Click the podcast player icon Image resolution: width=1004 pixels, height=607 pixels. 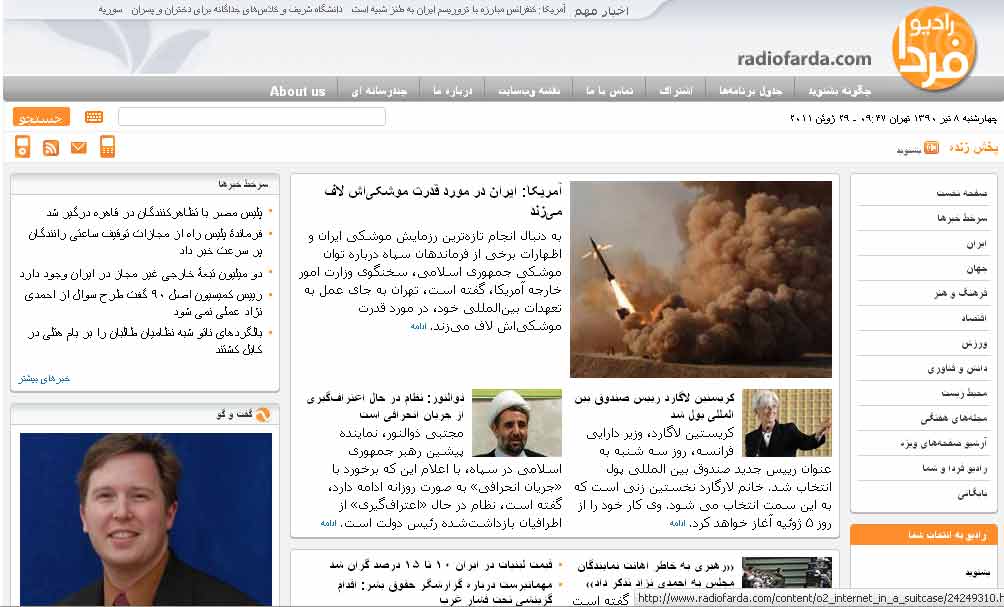(22, 147)
